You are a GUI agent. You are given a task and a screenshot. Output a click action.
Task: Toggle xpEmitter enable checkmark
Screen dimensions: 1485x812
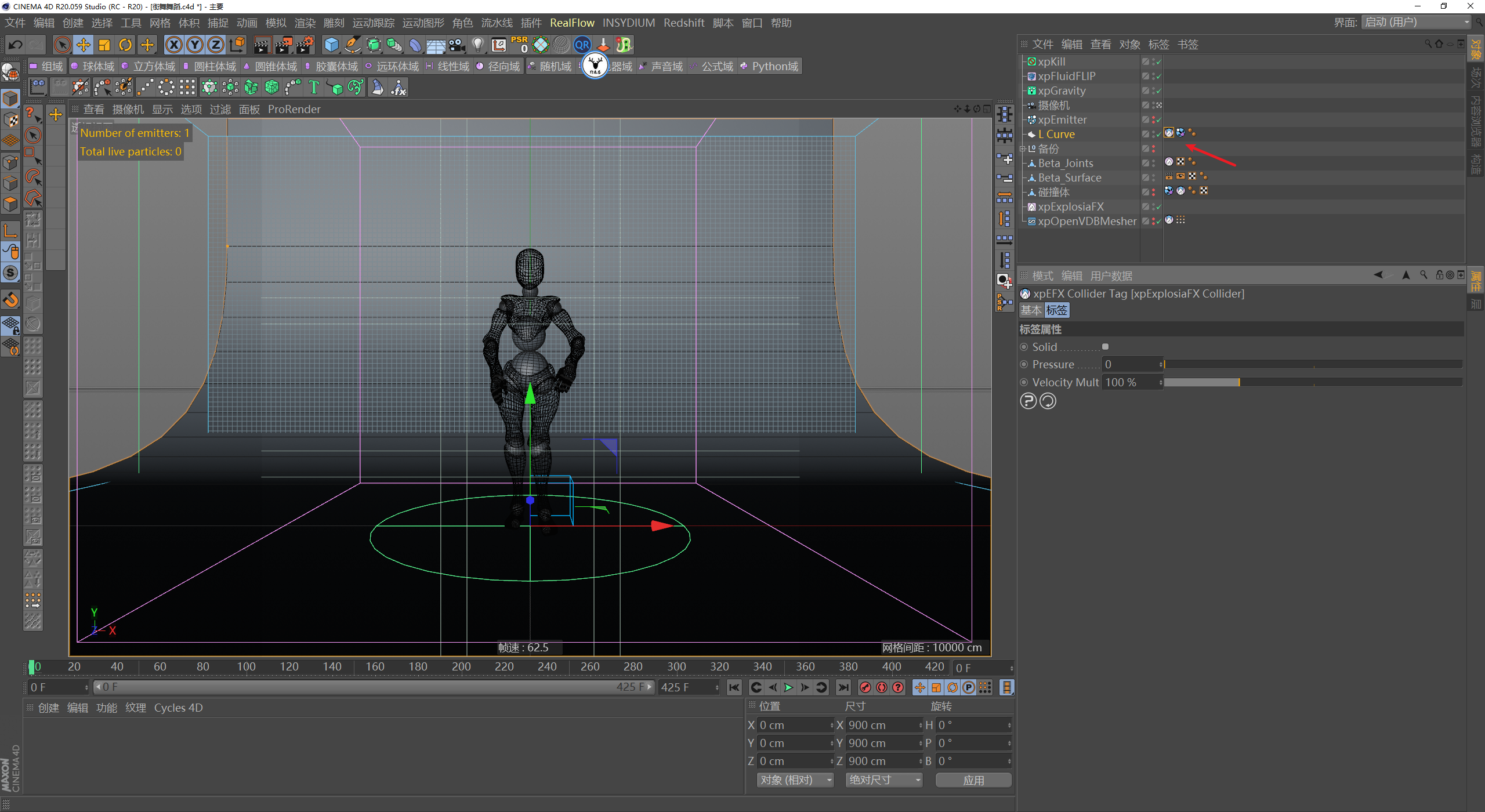1158,120
